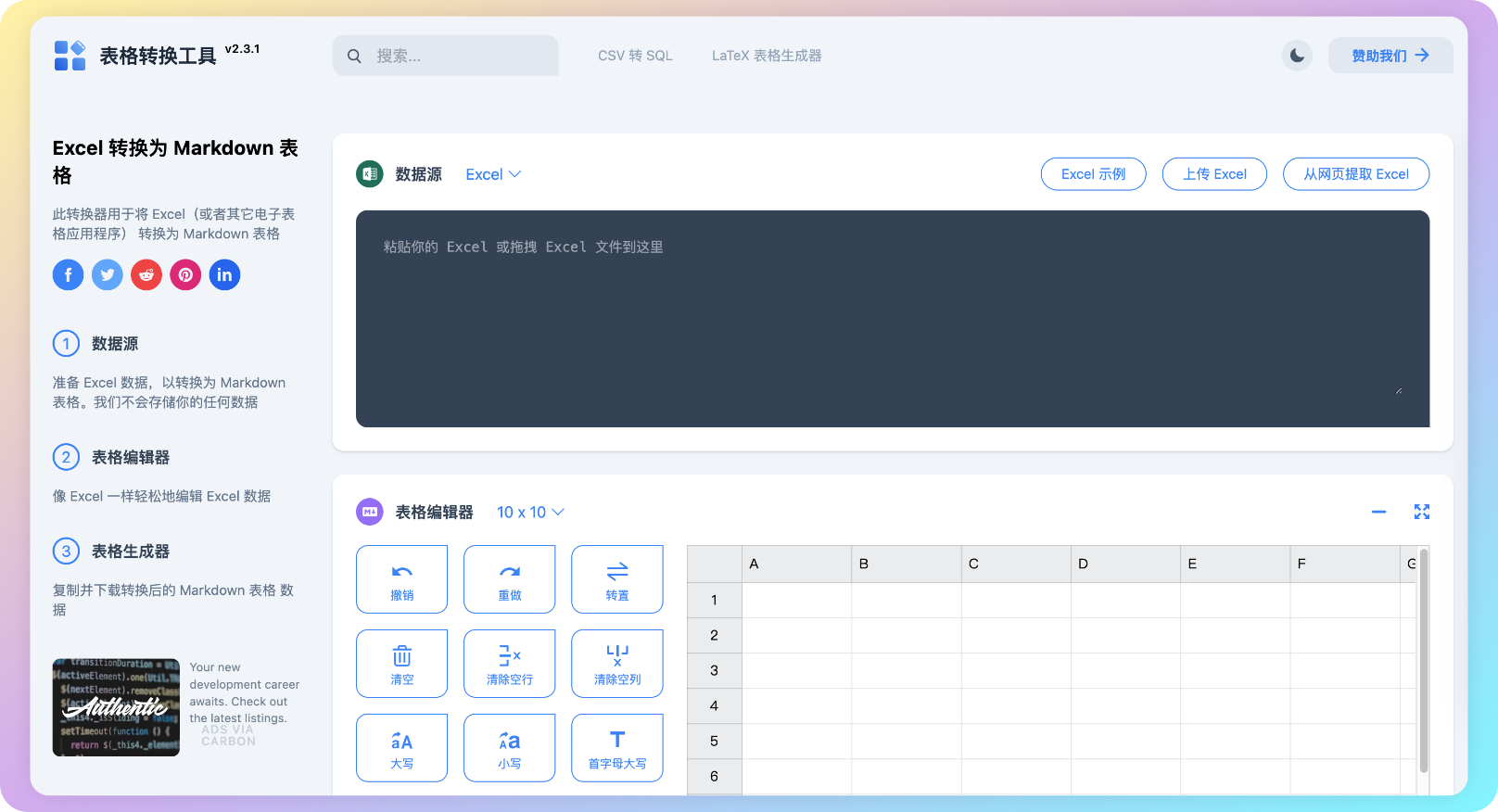Image resolution: width=1498 pixels, height=812 pixels.
Task: Click the Excel 示例 button
Action: 1094,174
